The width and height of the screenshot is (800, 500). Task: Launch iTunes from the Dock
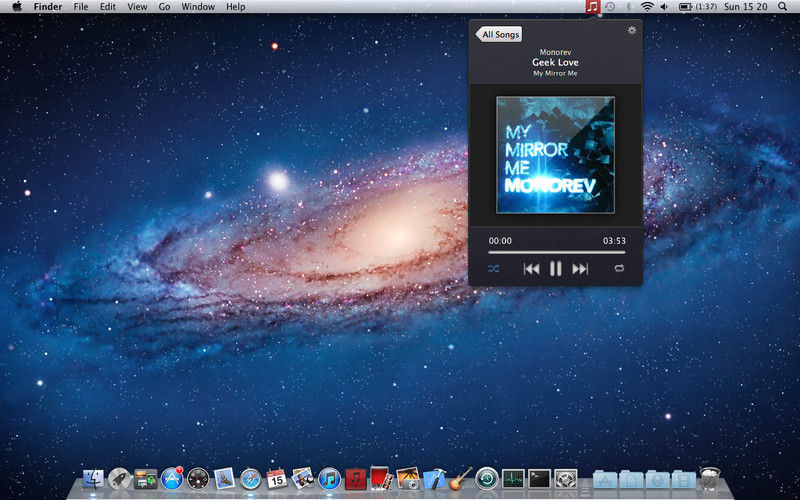pos(330,479)
